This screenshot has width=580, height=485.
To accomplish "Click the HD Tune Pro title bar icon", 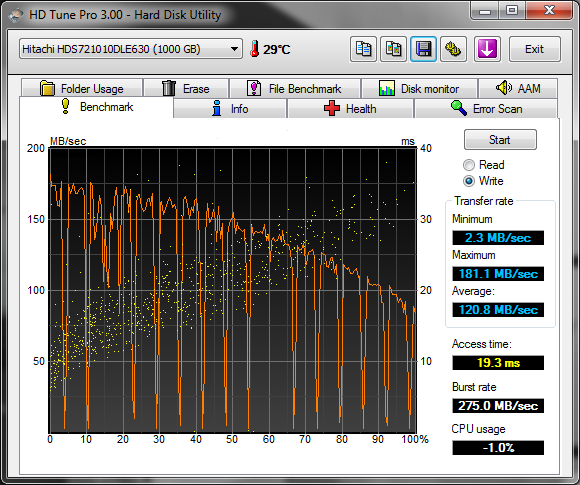I will 16,15.
